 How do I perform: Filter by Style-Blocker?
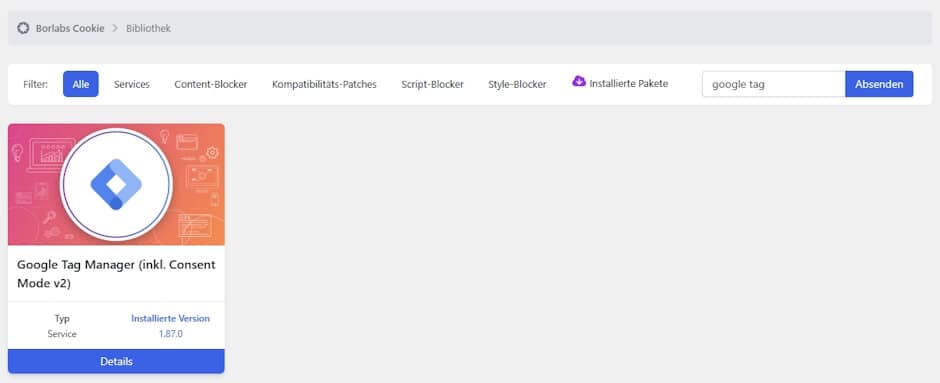[x=517, y=85]
